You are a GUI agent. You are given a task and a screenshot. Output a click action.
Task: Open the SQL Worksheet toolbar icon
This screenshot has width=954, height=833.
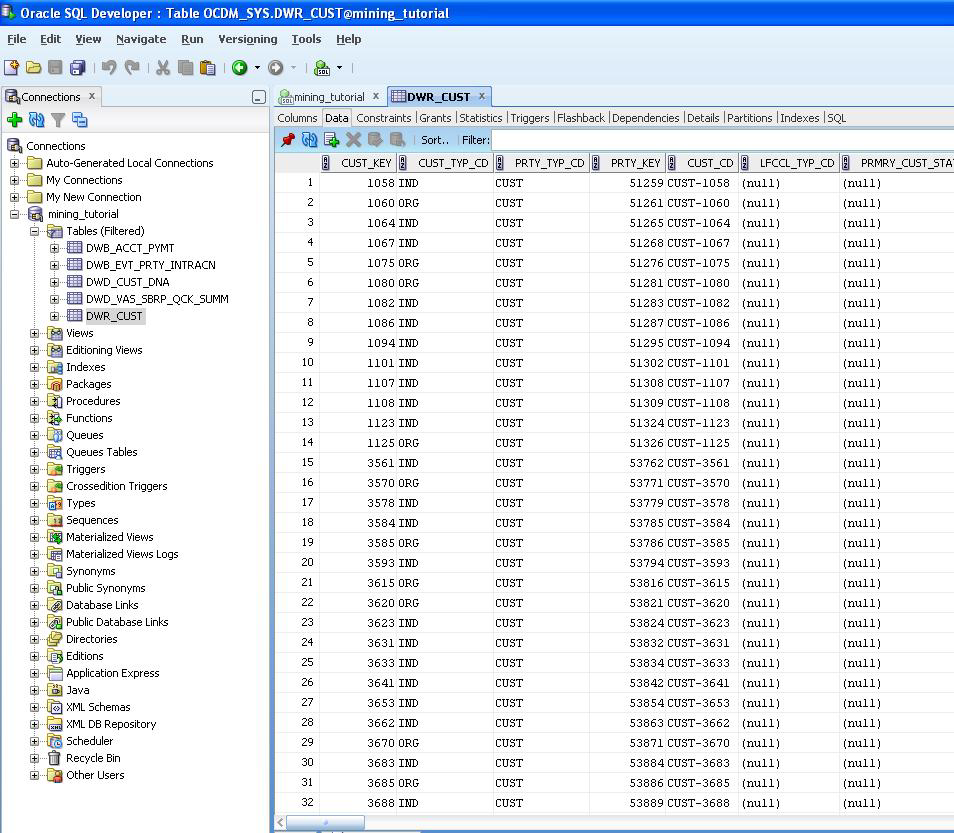322,68
